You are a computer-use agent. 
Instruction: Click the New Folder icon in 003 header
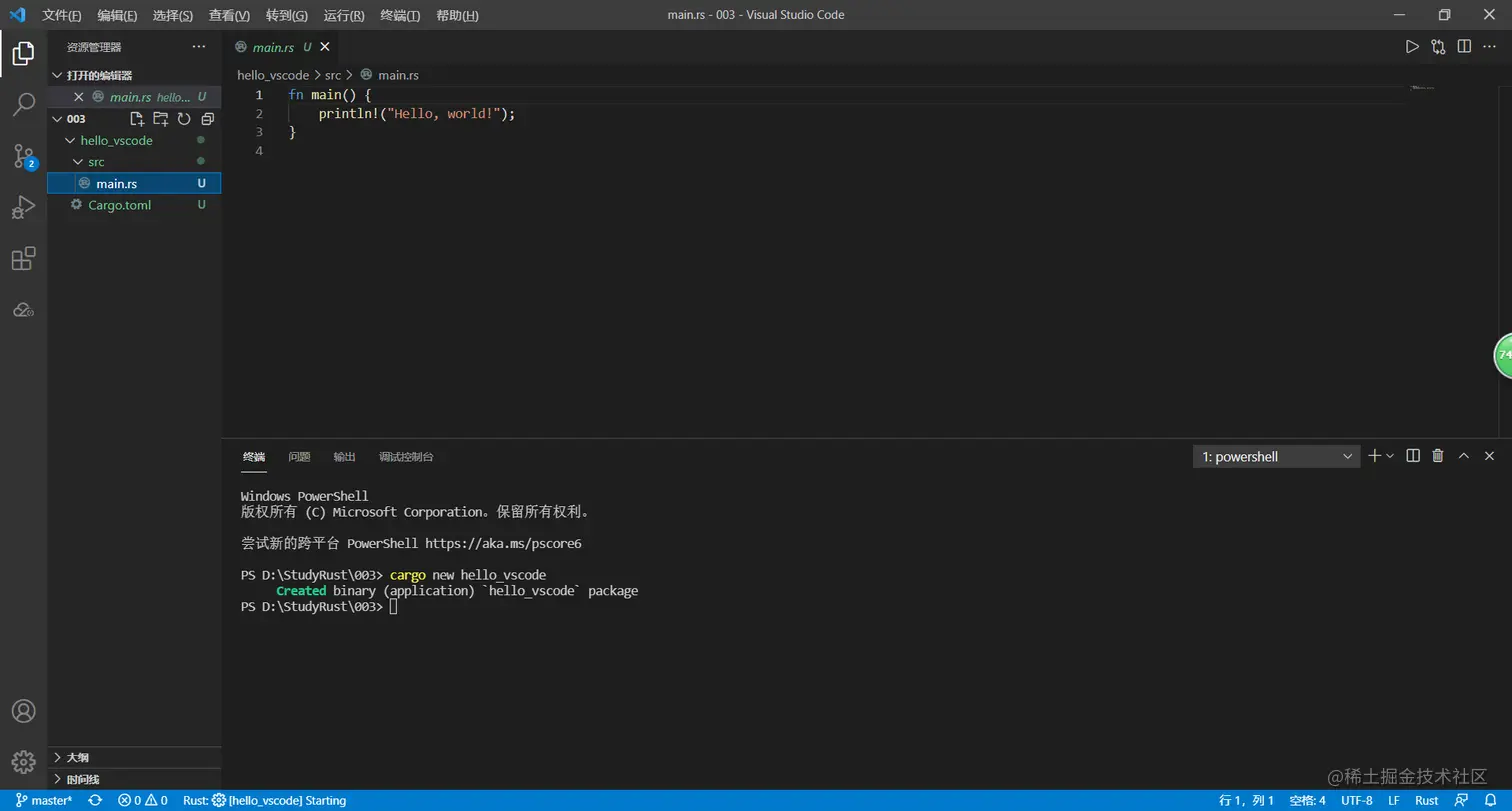pyautogui.click(x=161, y=119)
